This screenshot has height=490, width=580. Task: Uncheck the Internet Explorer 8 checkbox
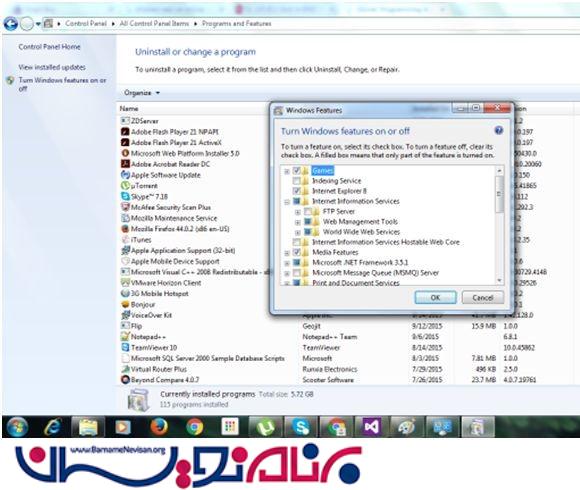click(296, 191)
